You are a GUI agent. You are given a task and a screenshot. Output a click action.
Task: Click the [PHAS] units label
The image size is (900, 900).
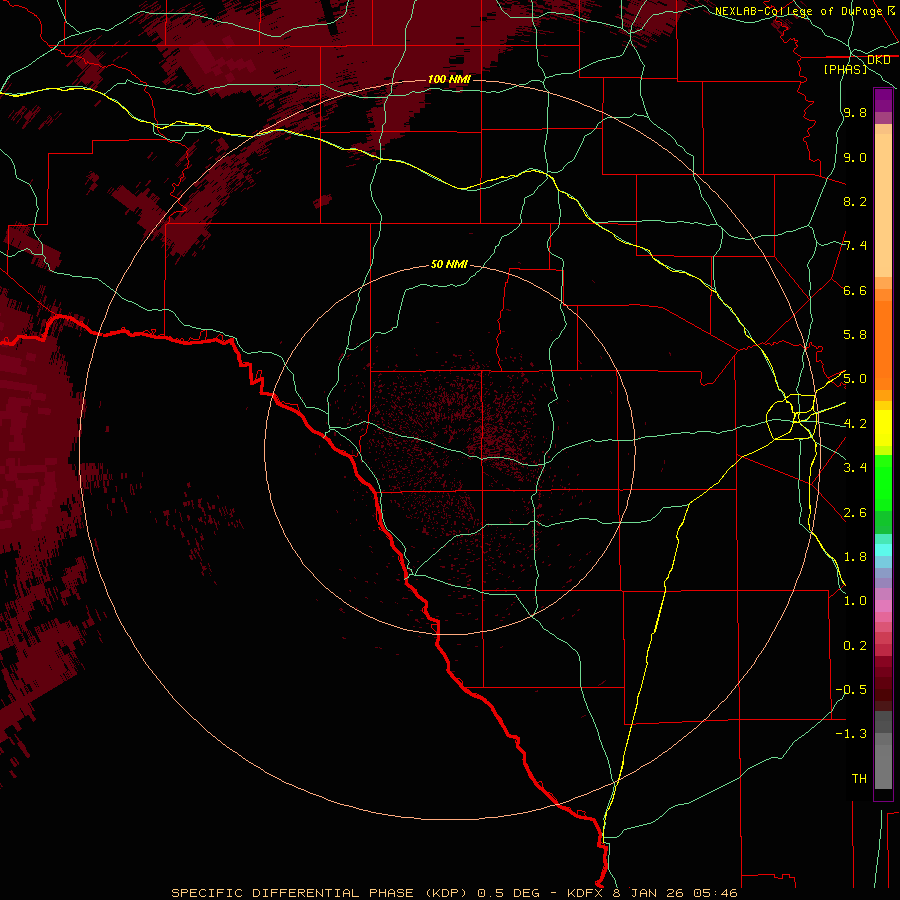point(845,69)
